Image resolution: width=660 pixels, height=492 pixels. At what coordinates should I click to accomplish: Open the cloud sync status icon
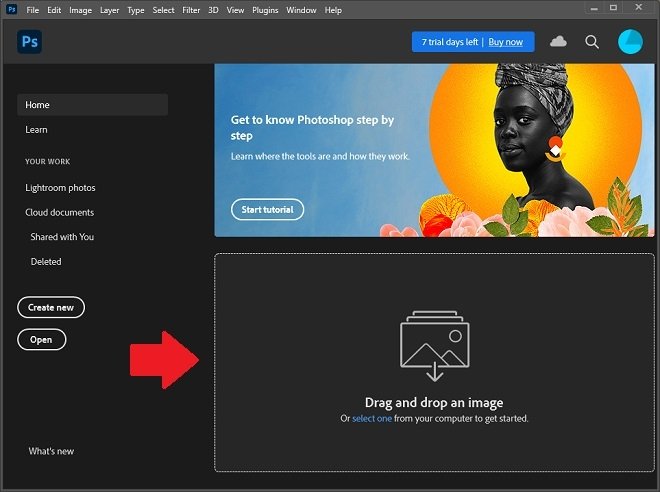click(x=558, y=41)
